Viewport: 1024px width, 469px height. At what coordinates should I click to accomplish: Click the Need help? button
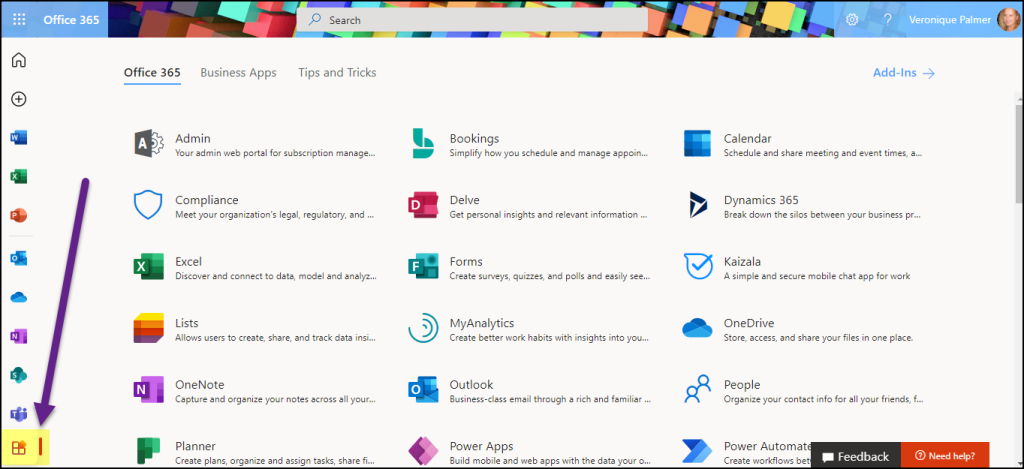[x=944, y=456]
